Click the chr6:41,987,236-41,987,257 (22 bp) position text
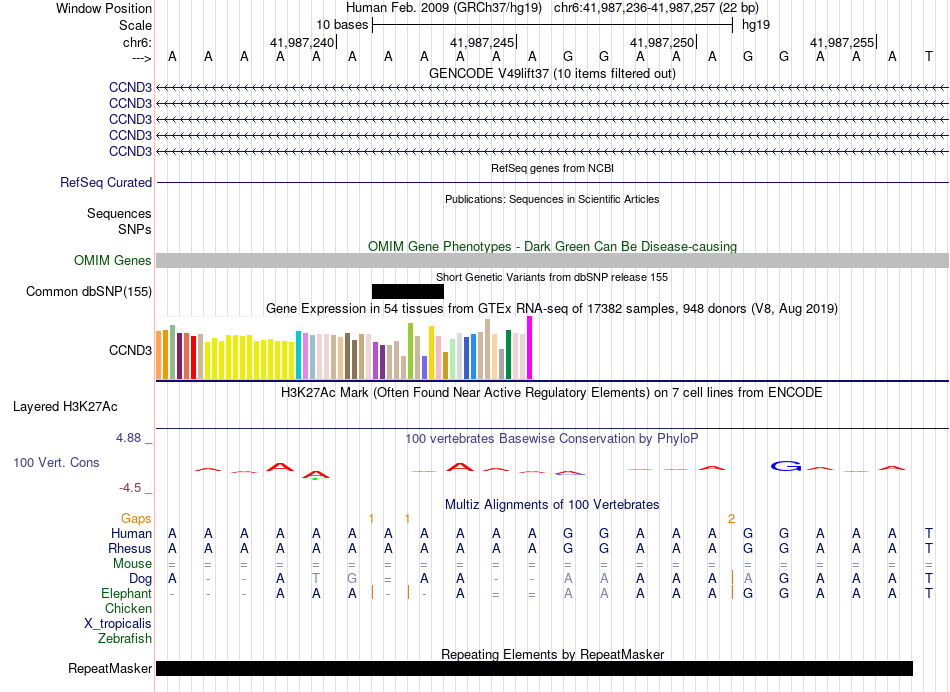 656,8
